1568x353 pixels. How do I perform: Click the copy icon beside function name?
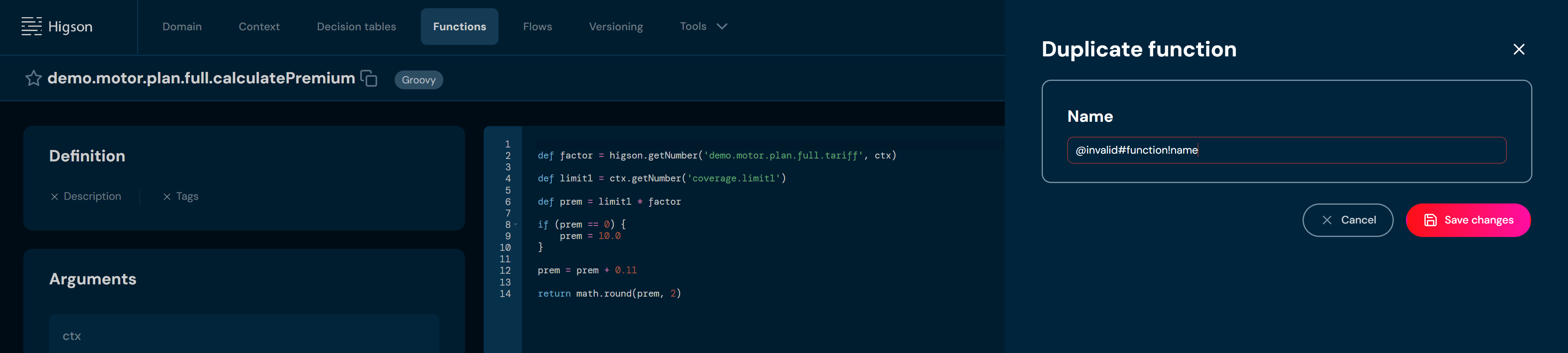[369, 78]
